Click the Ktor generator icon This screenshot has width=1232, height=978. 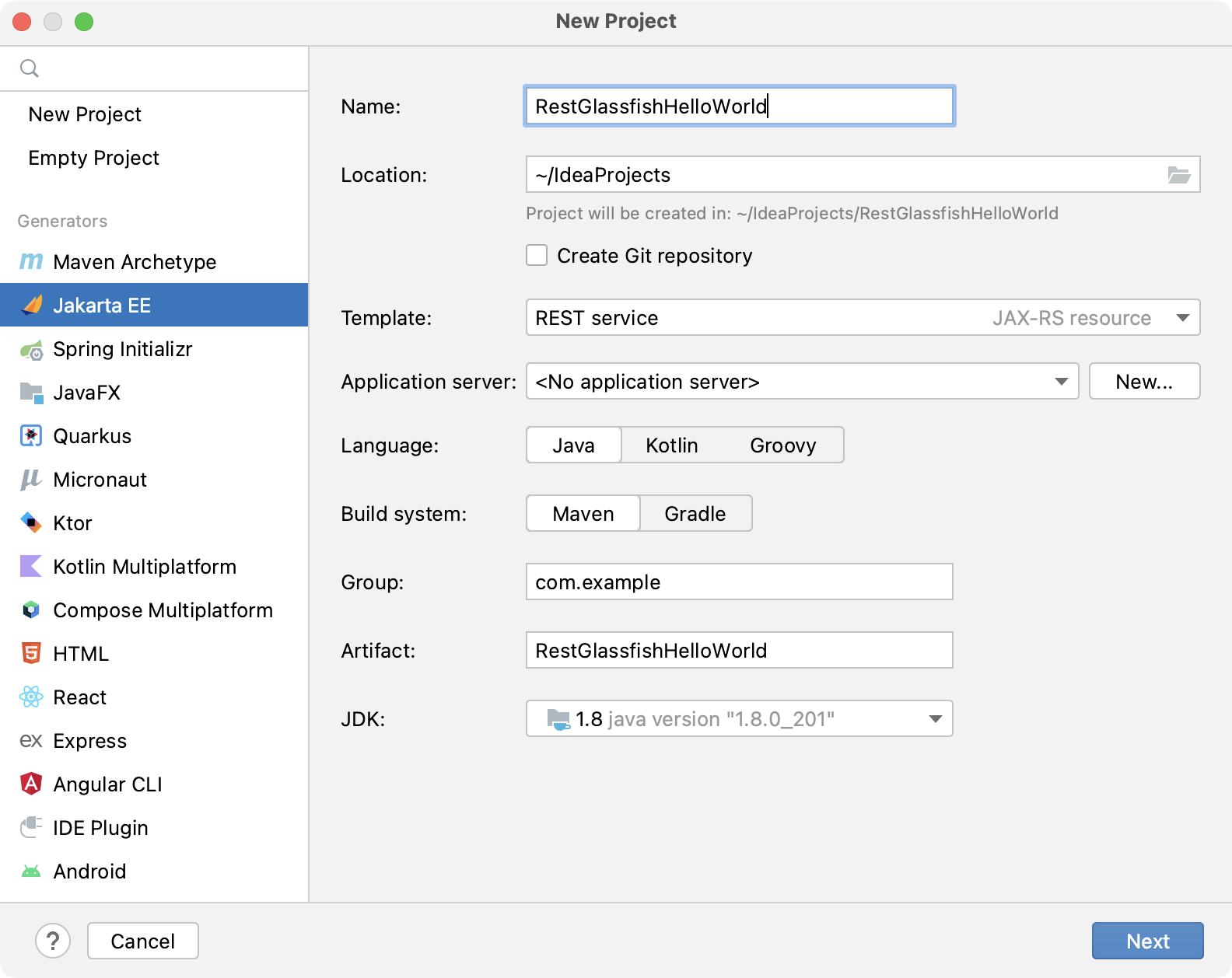click(31, 522)
